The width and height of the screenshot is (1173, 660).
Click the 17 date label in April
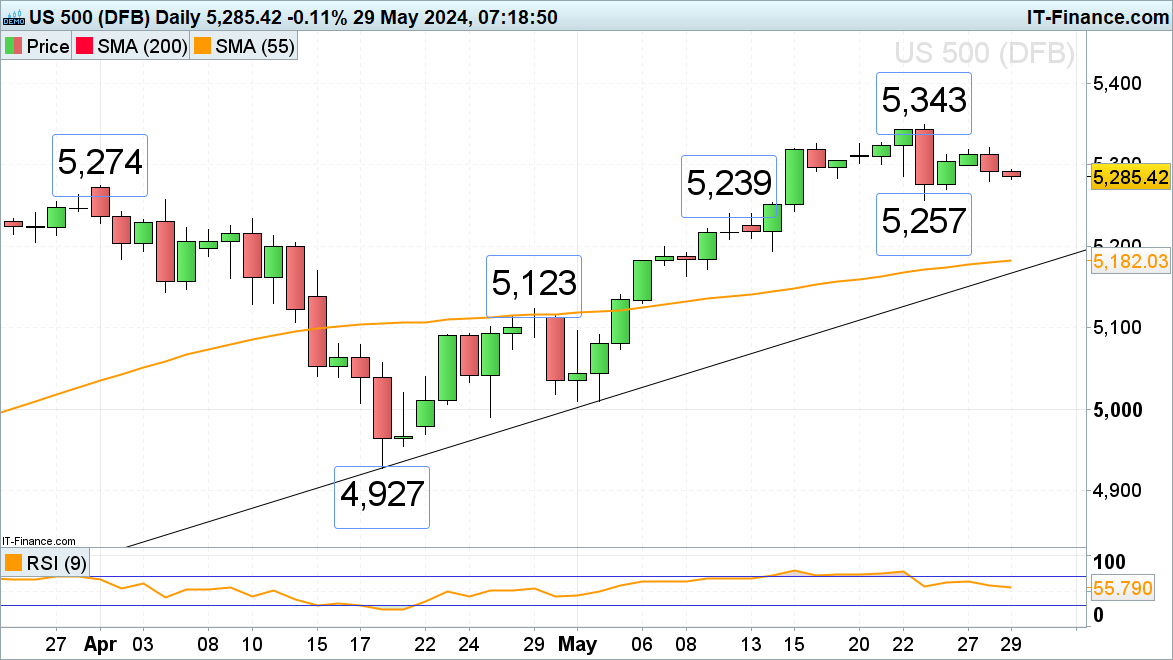[x=360, y=644]
